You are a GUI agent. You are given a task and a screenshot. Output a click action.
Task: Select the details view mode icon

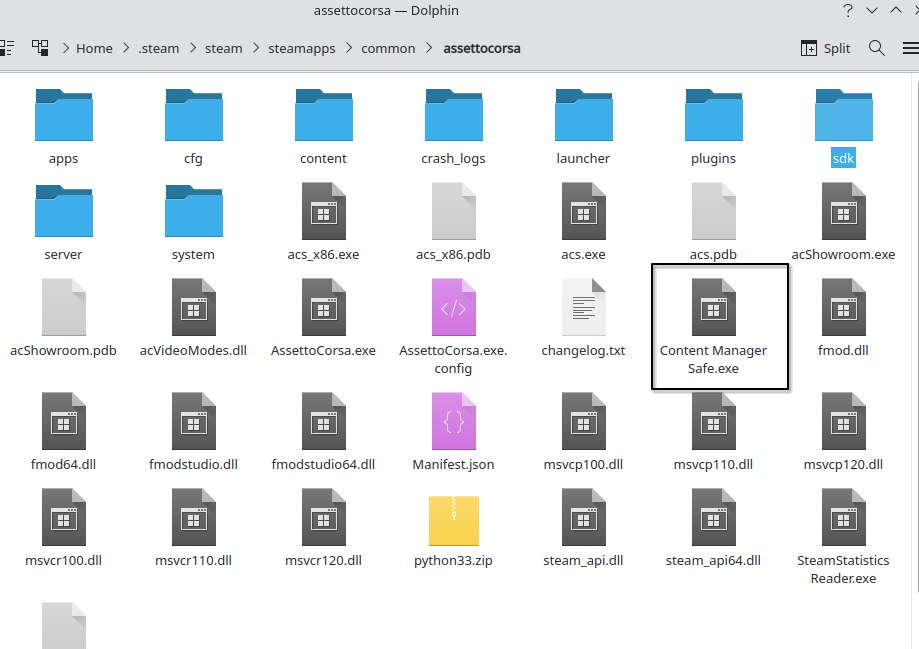tap(40, 48)
